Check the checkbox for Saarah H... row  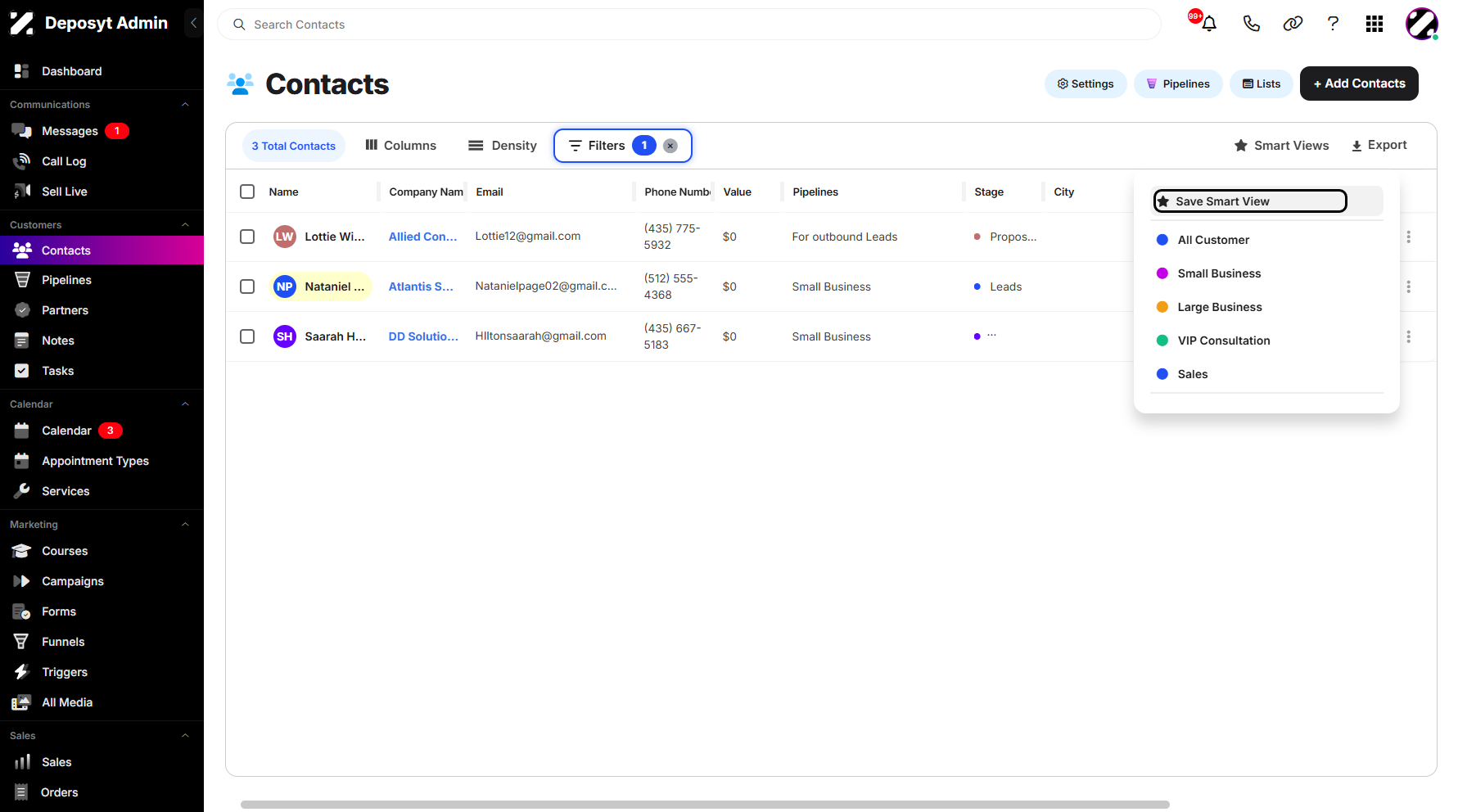coord(247,336)
